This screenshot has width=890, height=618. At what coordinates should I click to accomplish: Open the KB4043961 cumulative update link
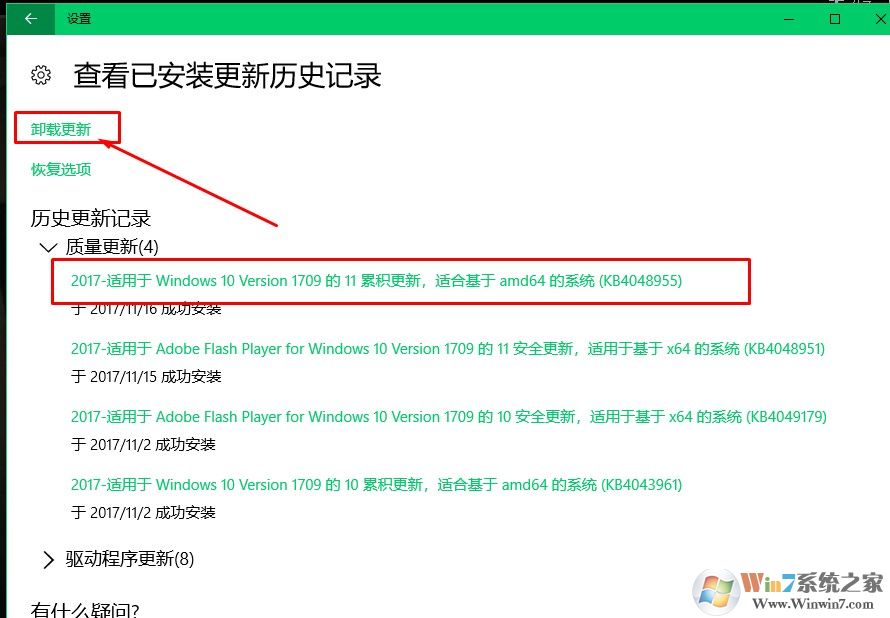pos(376,485)
